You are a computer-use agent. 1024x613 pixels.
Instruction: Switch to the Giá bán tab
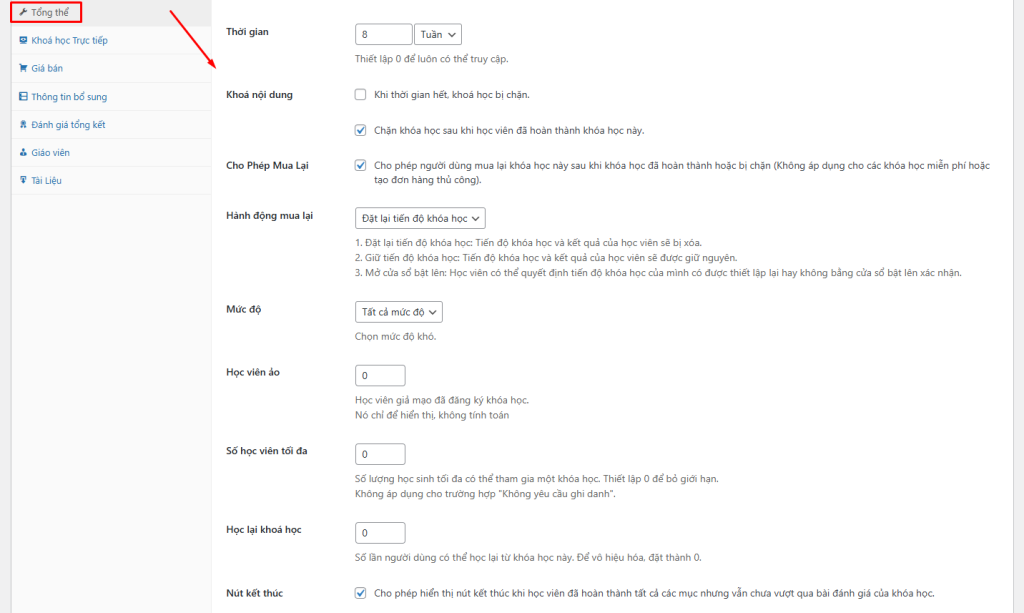tap(47, 68)
